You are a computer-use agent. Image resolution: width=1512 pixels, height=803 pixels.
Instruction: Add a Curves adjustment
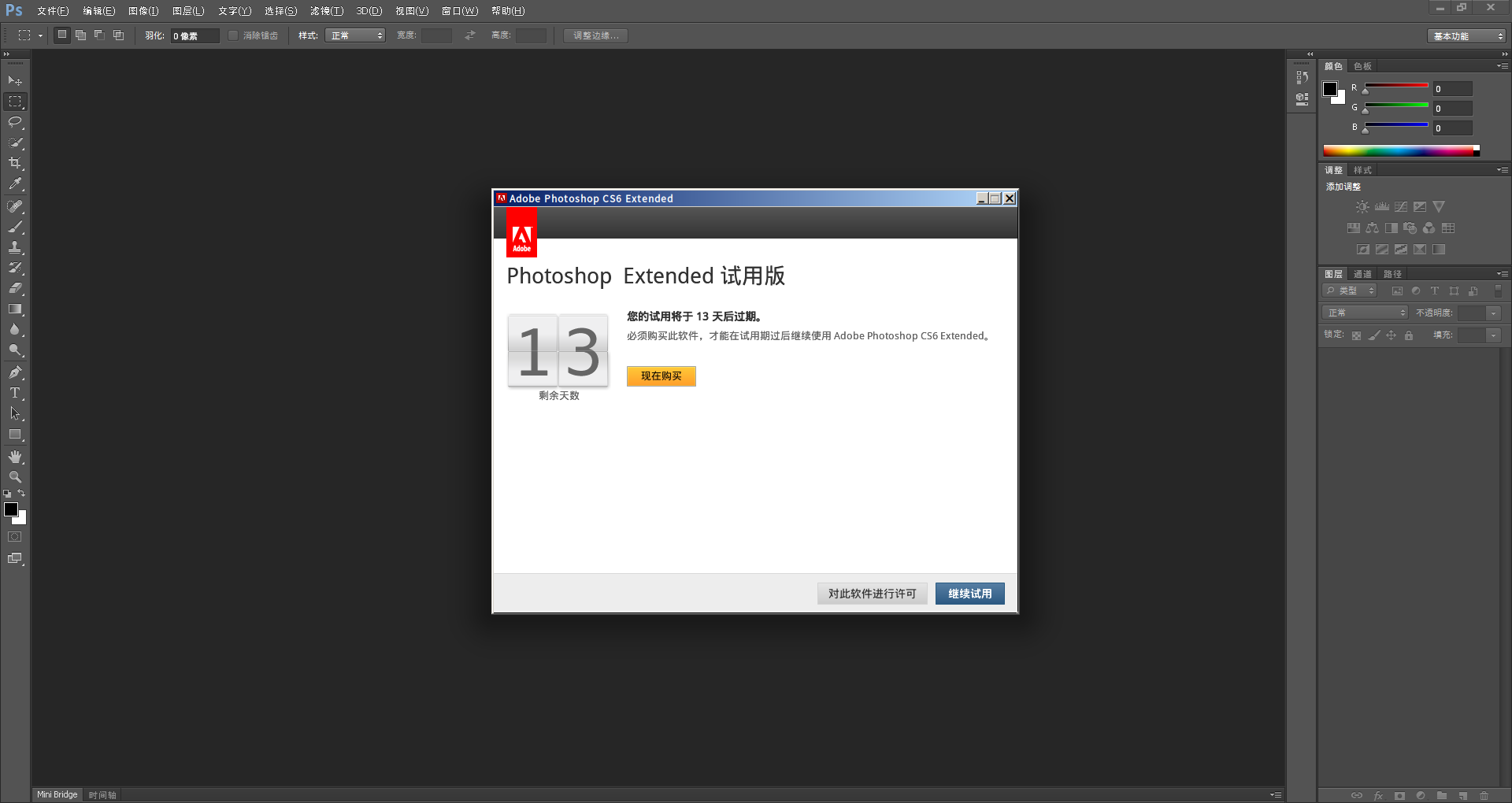tap(1401, 207)
